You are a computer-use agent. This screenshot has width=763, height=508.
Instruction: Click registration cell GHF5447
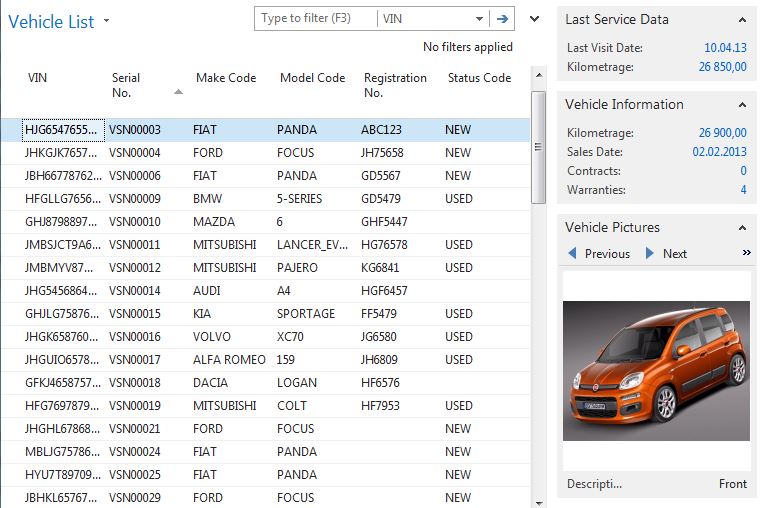(384, 222)
